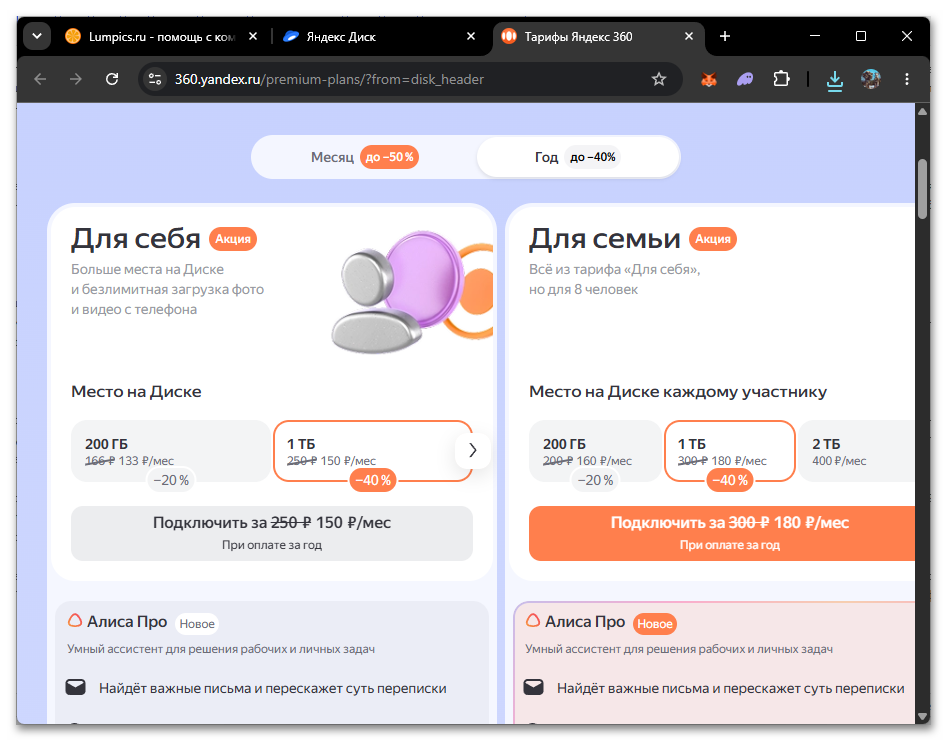
Task: Click the orange Новое badge
Action: [655, 624]
